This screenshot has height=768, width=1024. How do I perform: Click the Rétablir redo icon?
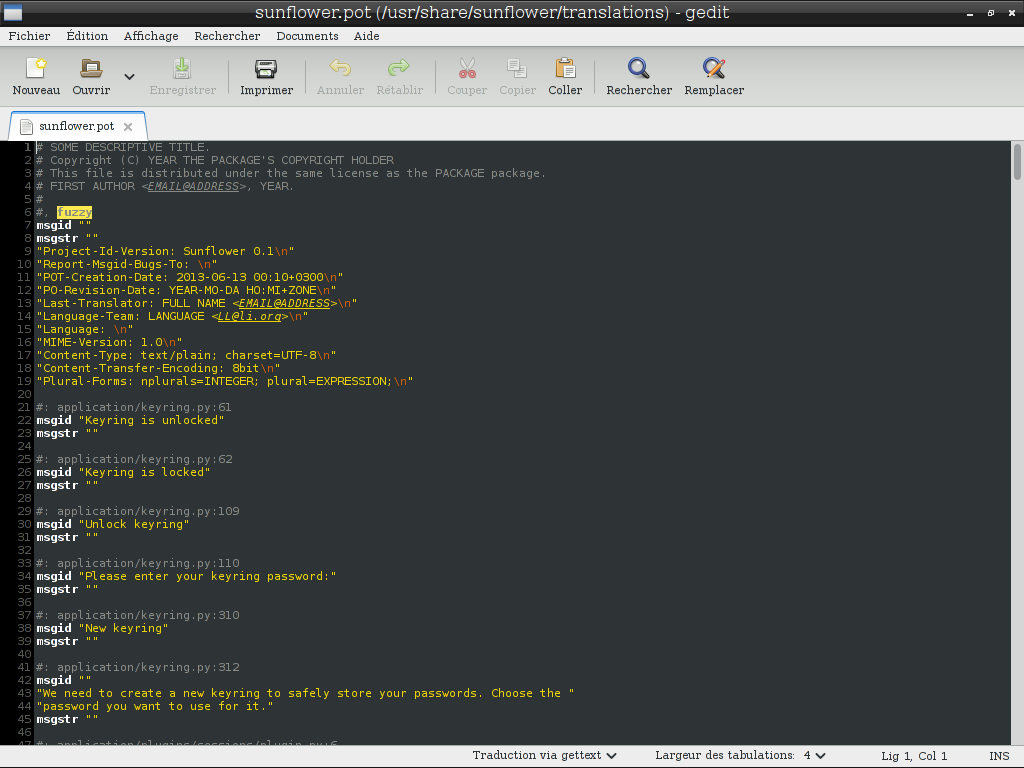(399, 68)
